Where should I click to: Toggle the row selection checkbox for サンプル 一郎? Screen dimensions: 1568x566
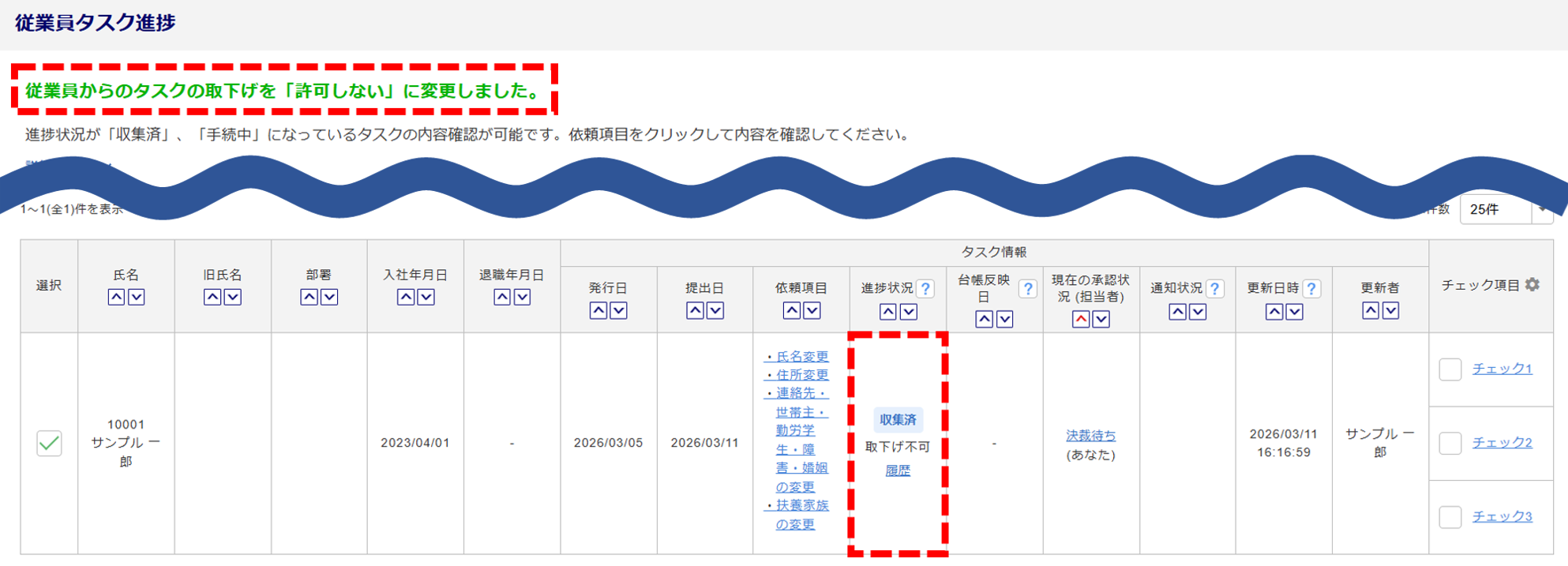point(49,443)
